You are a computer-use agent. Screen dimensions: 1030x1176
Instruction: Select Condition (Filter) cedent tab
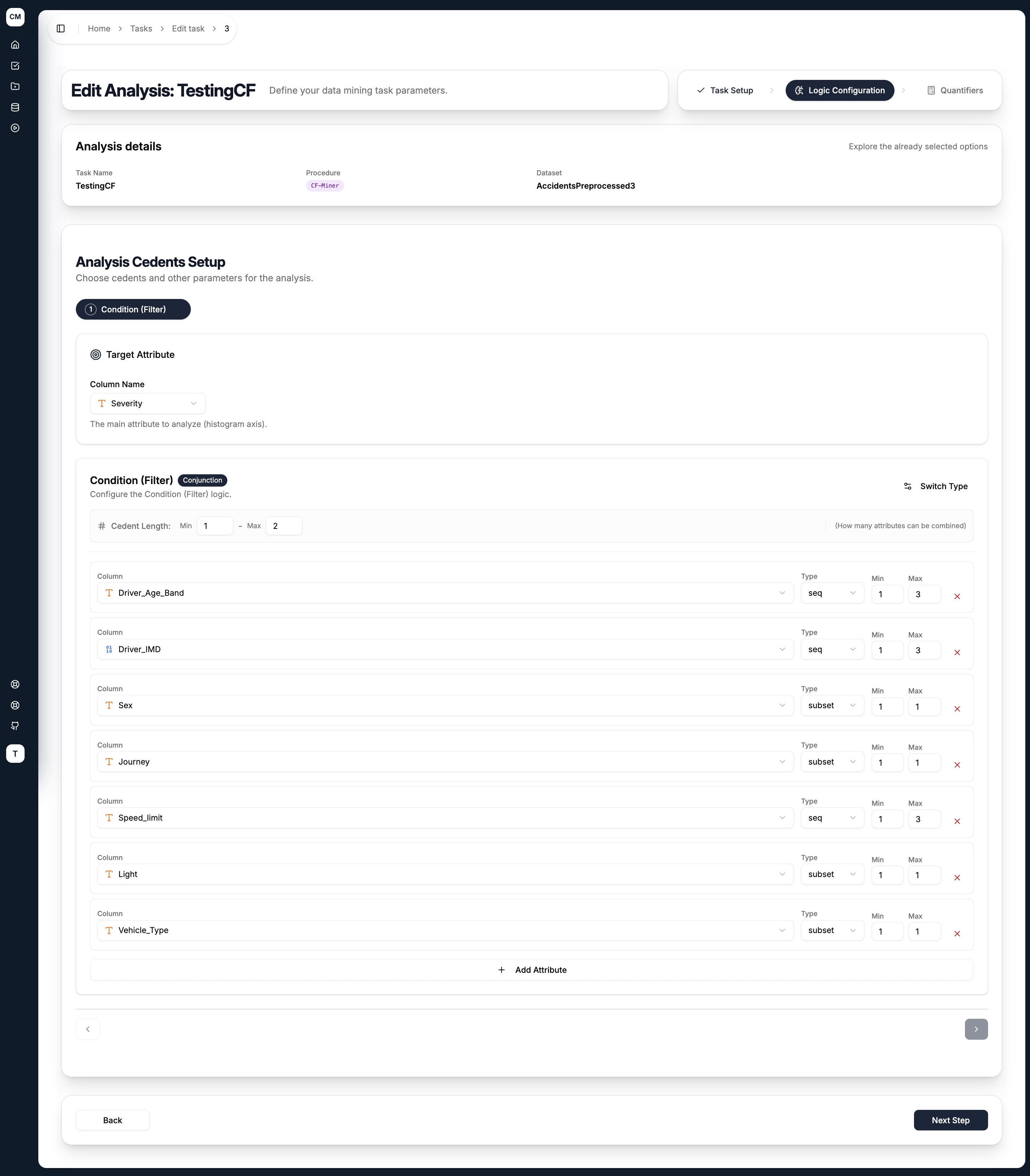tap(133, 309)
